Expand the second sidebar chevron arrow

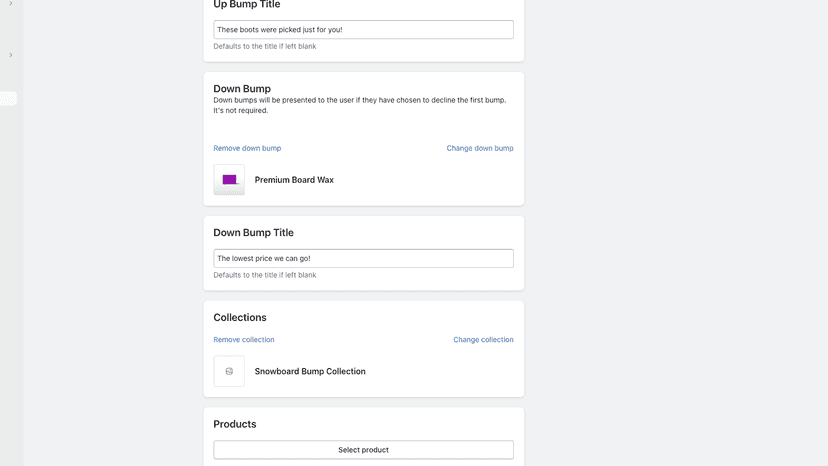pyautogui.click(x=11, y=55)
